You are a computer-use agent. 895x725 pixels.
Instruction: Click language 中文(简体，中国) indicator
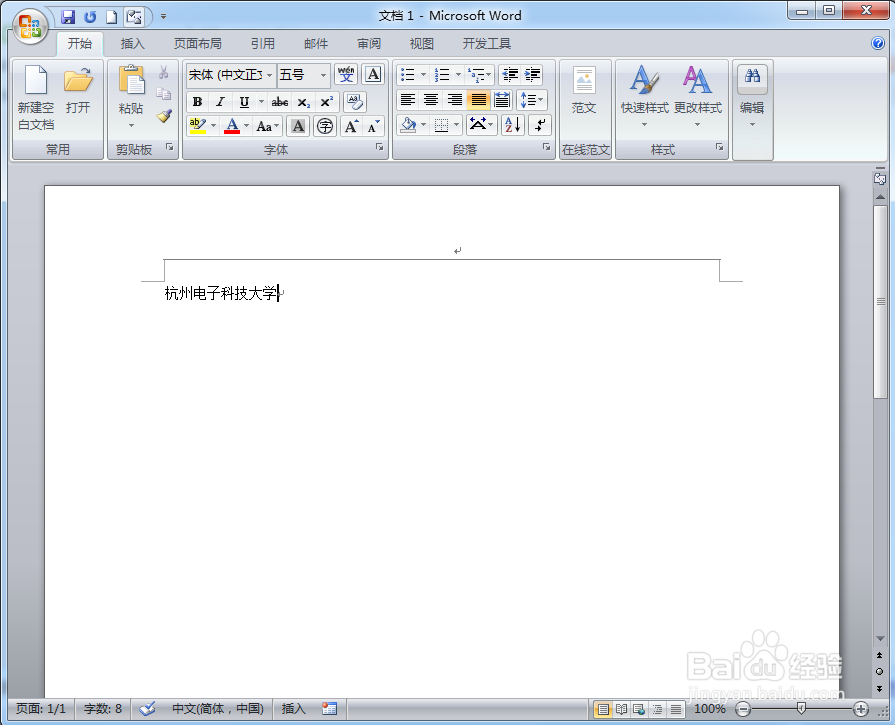tap(218, 709)
